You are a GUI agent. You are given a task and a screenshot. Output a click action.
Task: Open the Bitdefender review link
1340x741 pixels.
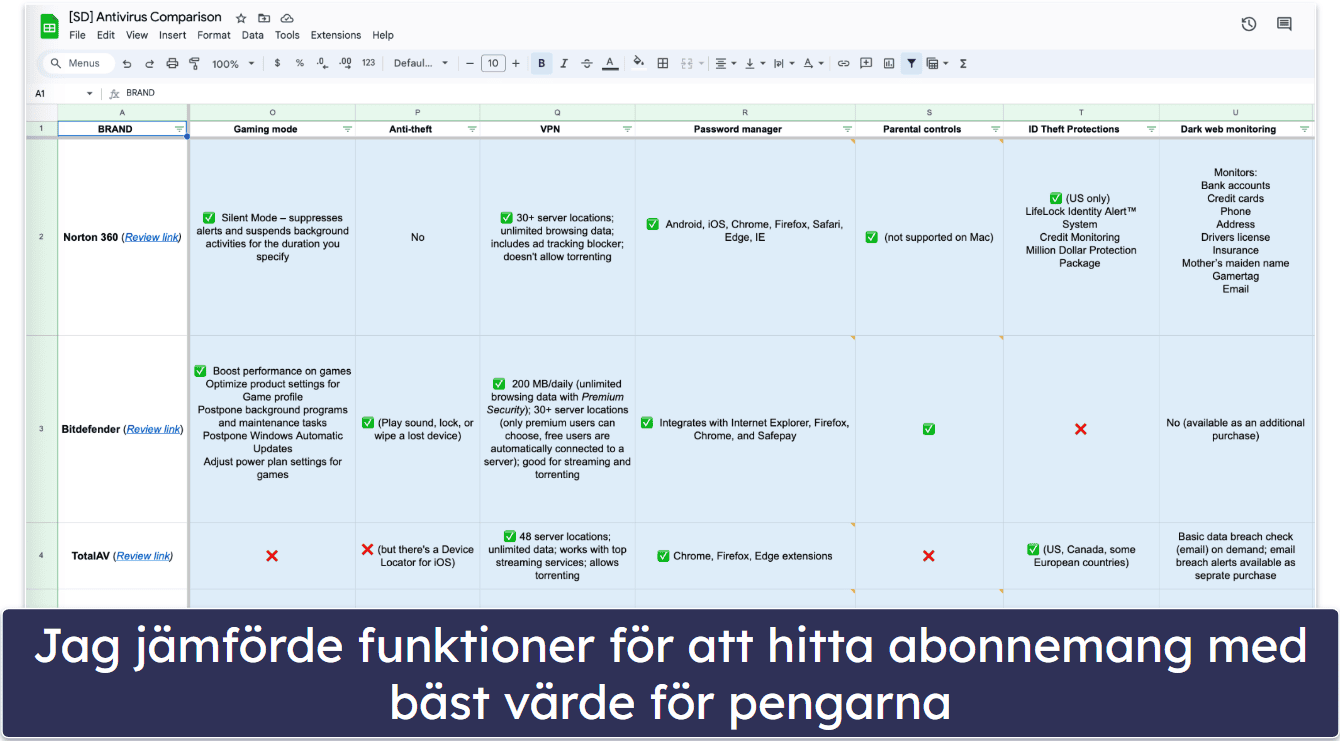(x=154, y=429)
